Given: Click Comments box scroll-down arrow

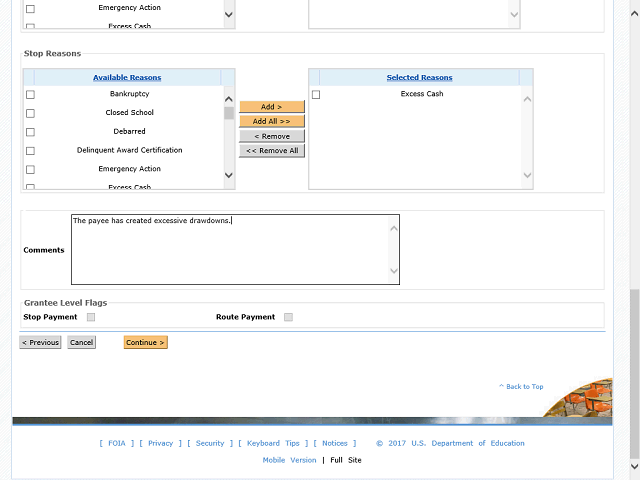Looking at the screenshot, I should 394,271.
